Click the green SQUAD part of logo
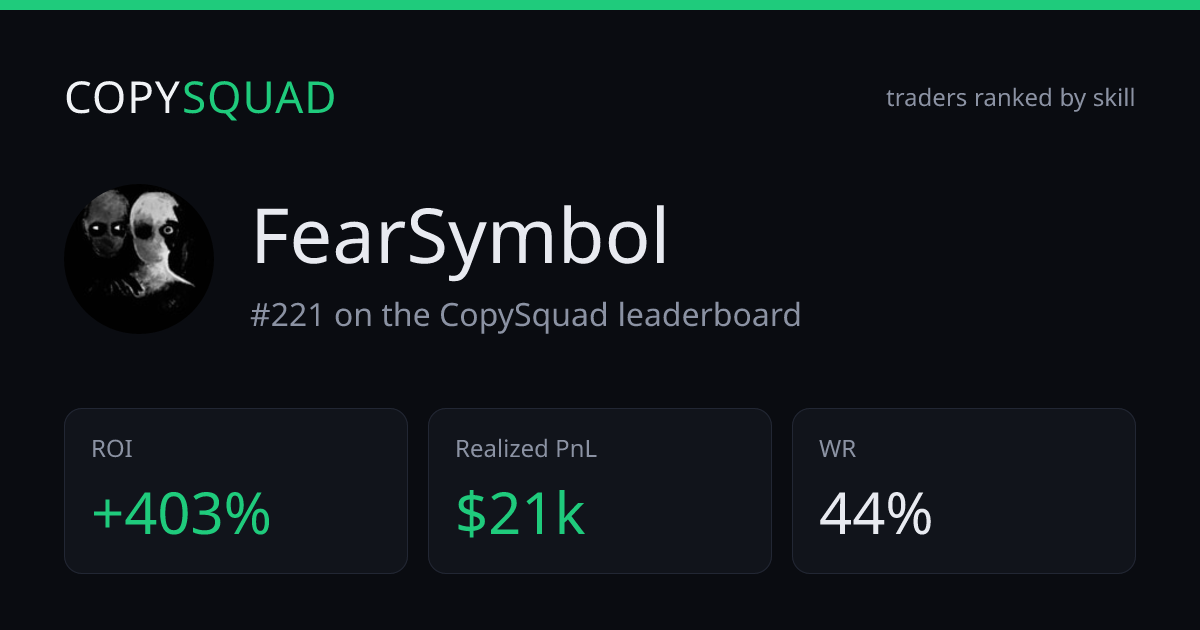Viewport: 1200px width, 630px height. [x=259, y=98]
